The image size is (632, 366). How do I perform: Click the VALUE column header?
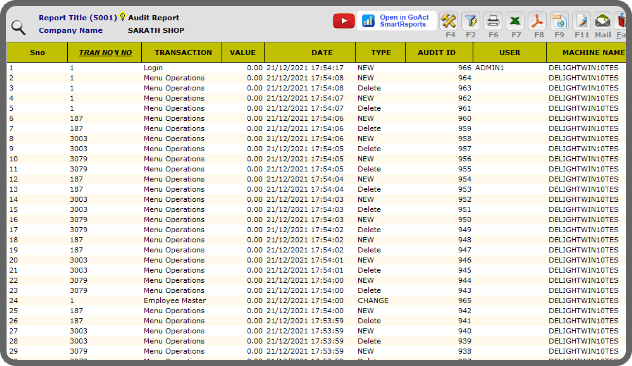point(243,52)
